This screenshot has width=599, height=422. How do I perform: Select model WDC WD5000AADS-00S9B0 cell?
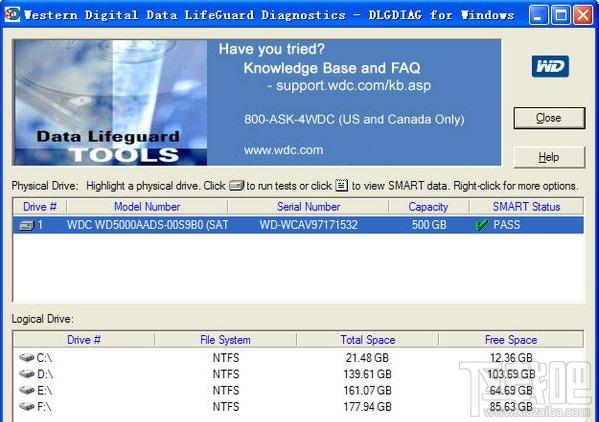click(147, 225)
